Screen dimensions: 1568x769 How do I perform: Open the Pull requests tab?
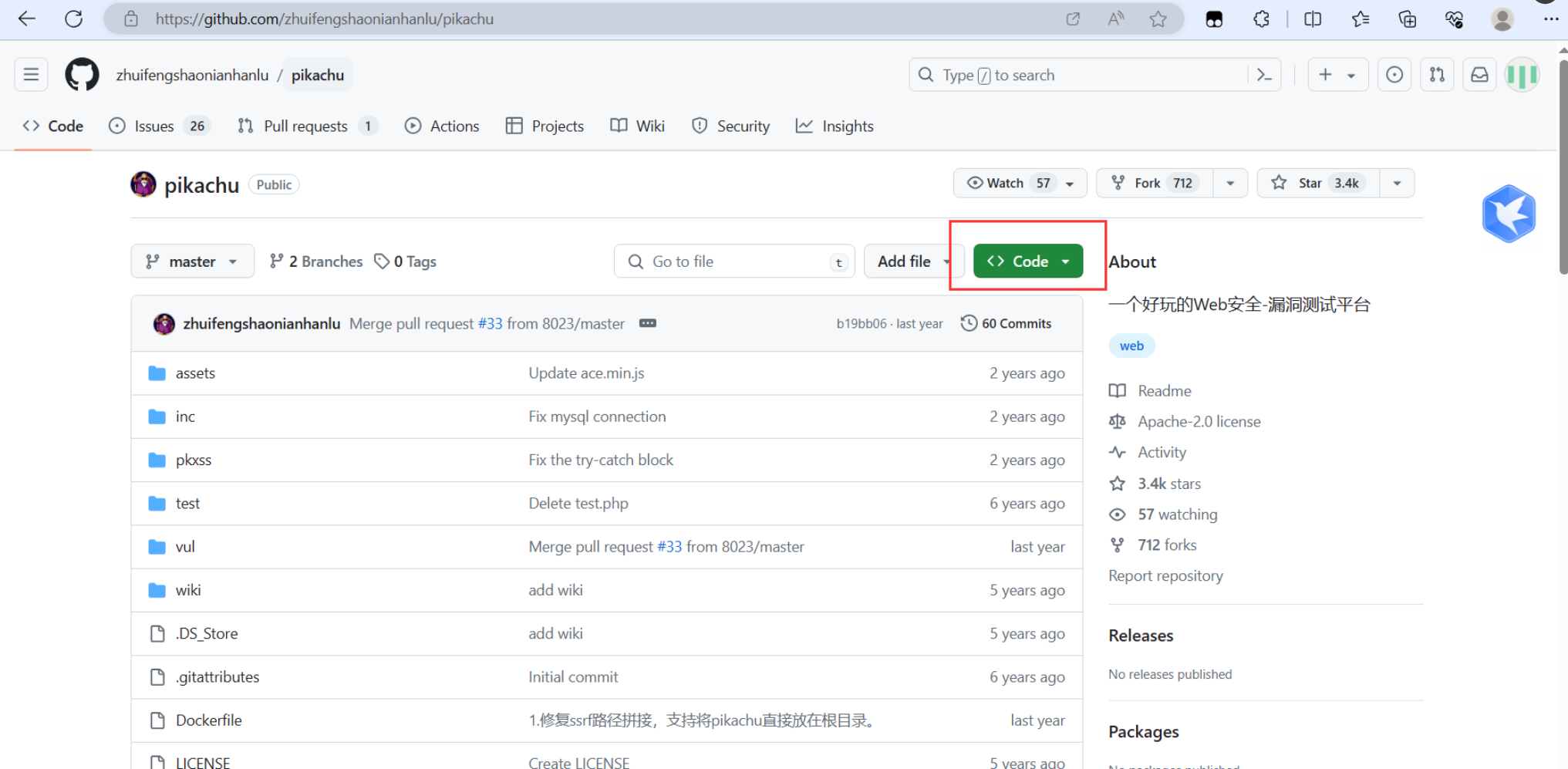(x=308, y=126)
